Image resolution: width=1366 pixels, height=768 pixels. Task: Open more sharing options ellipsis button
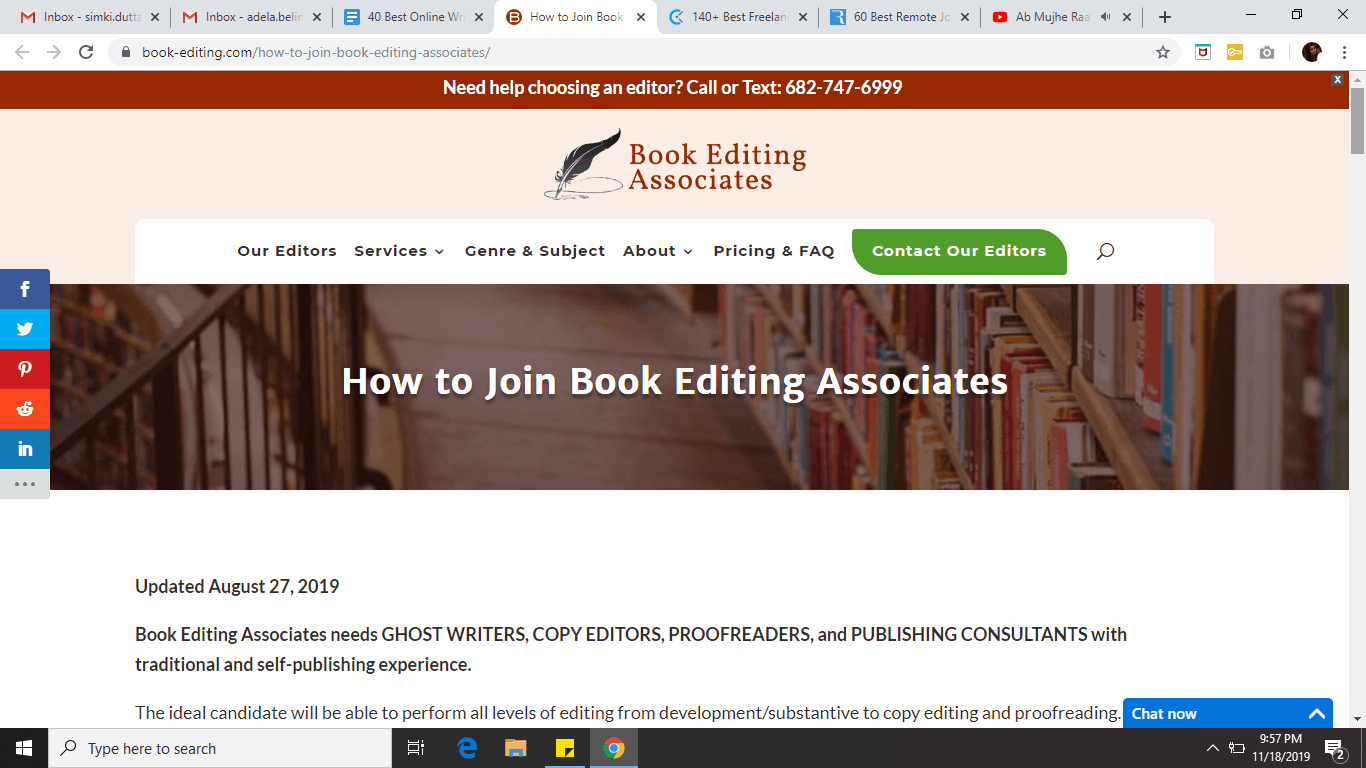(25, 484)
